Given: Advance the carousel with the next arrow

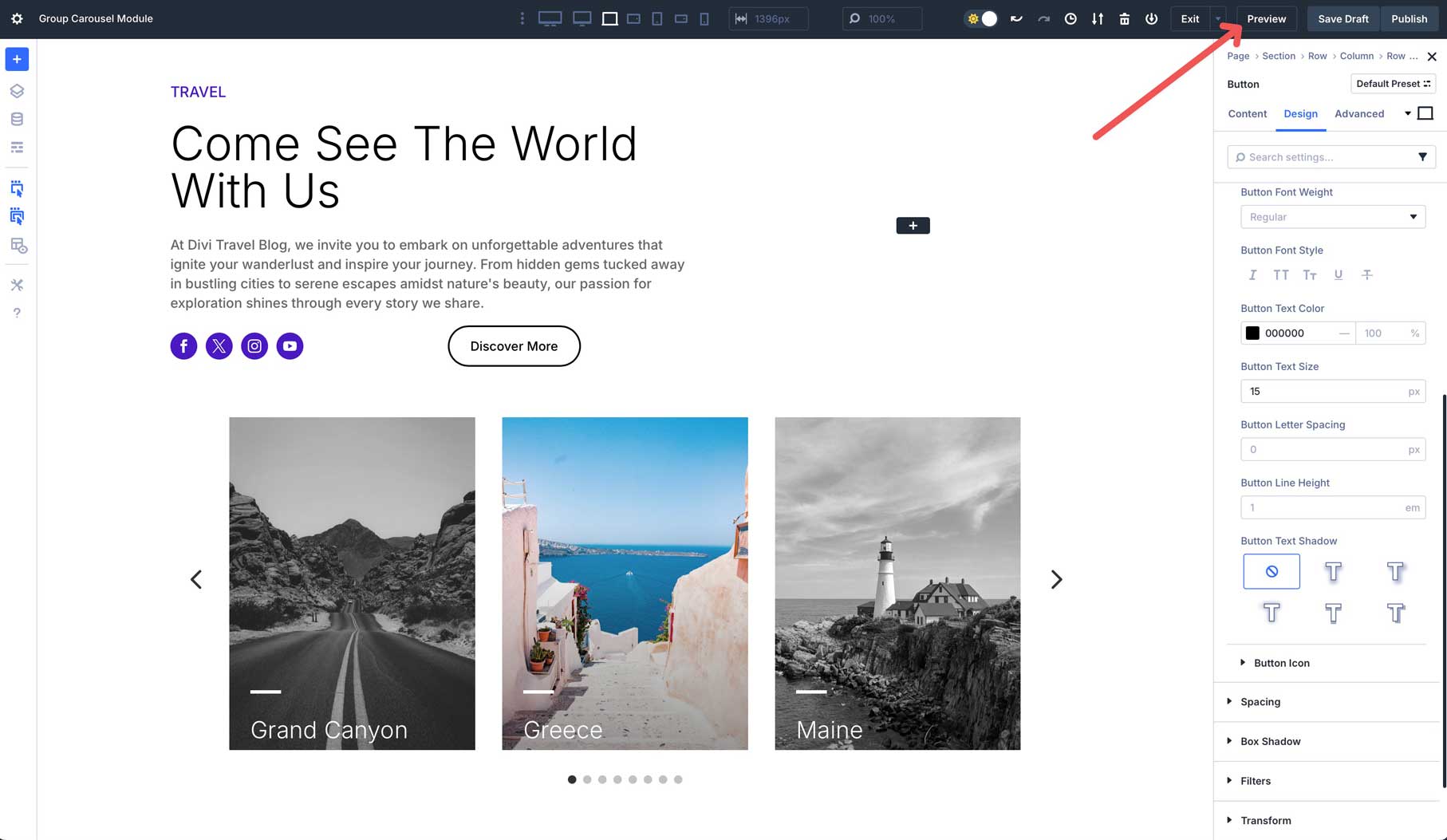Looking at the screenshot, I should pos(1057,579).
